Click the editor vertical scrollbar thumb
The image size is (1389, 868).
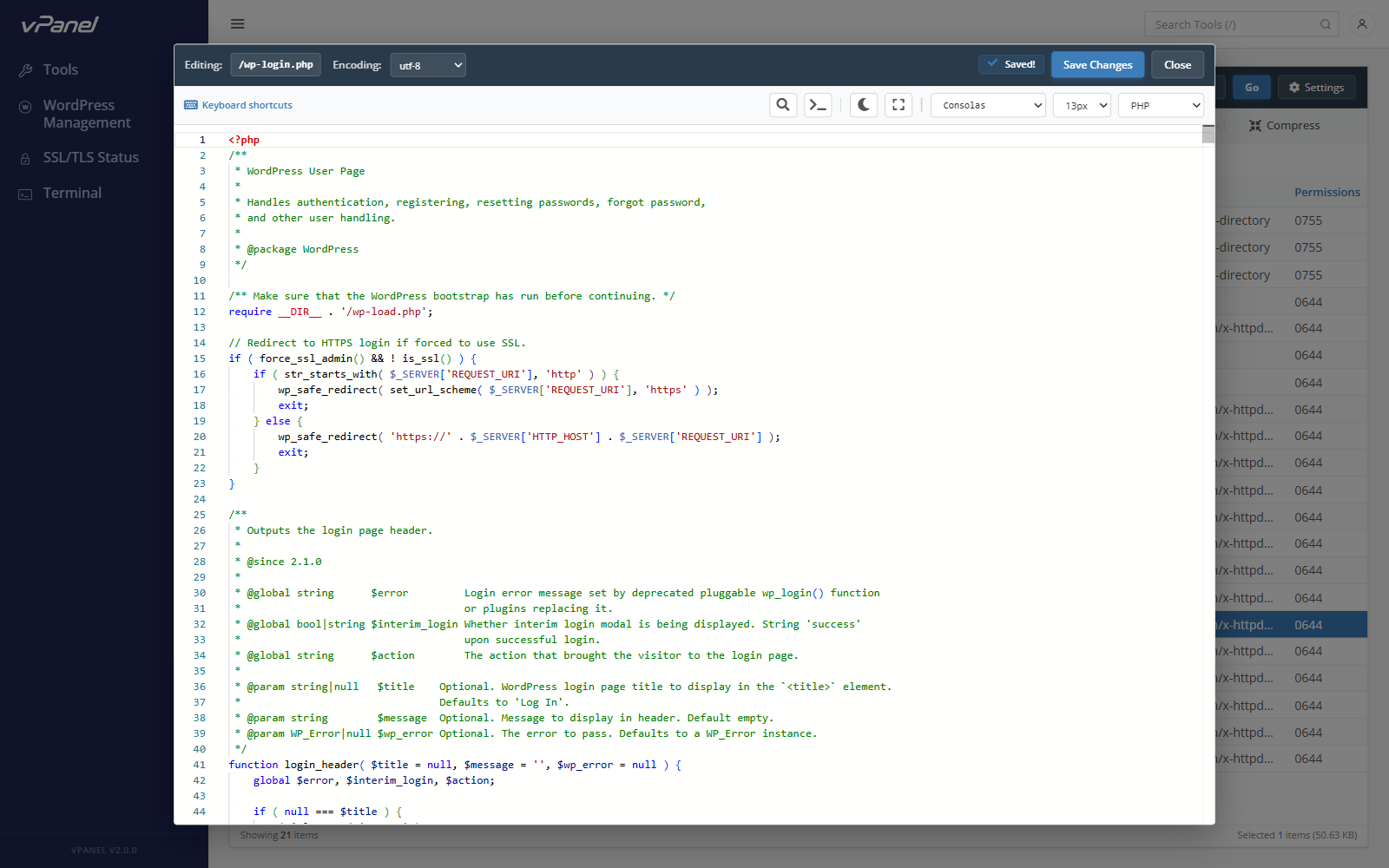click(x=1208, y=135)
